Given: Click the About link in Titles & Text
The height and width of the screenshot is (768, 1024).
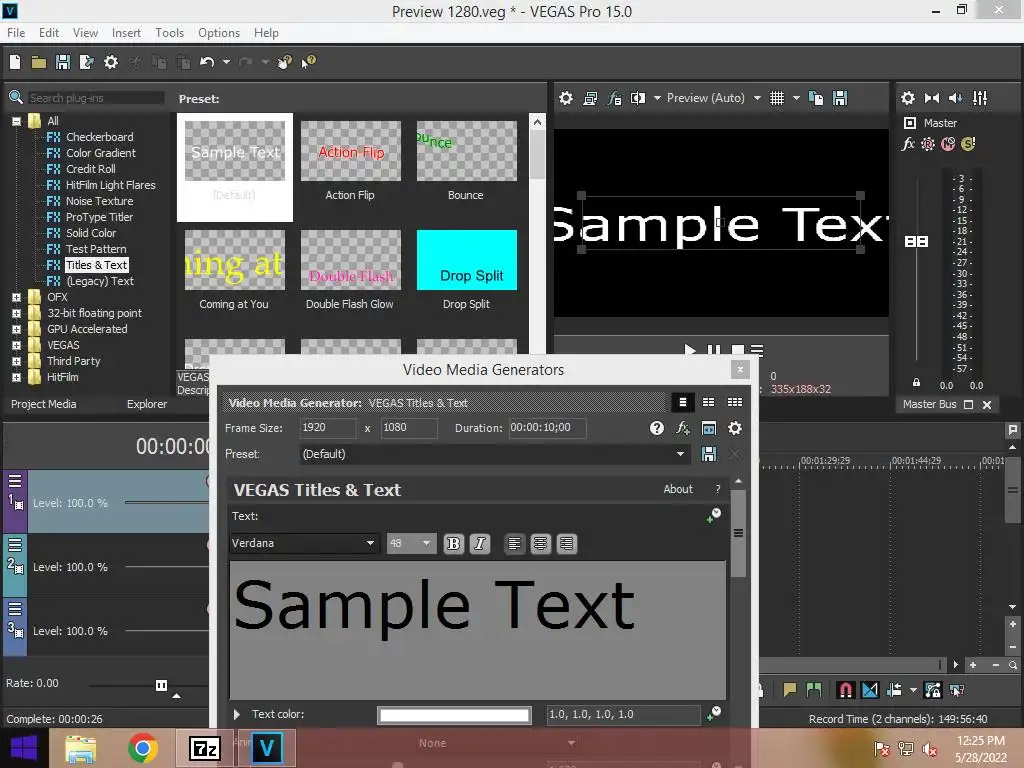Looking at the screenshot, I should point(678,489).
